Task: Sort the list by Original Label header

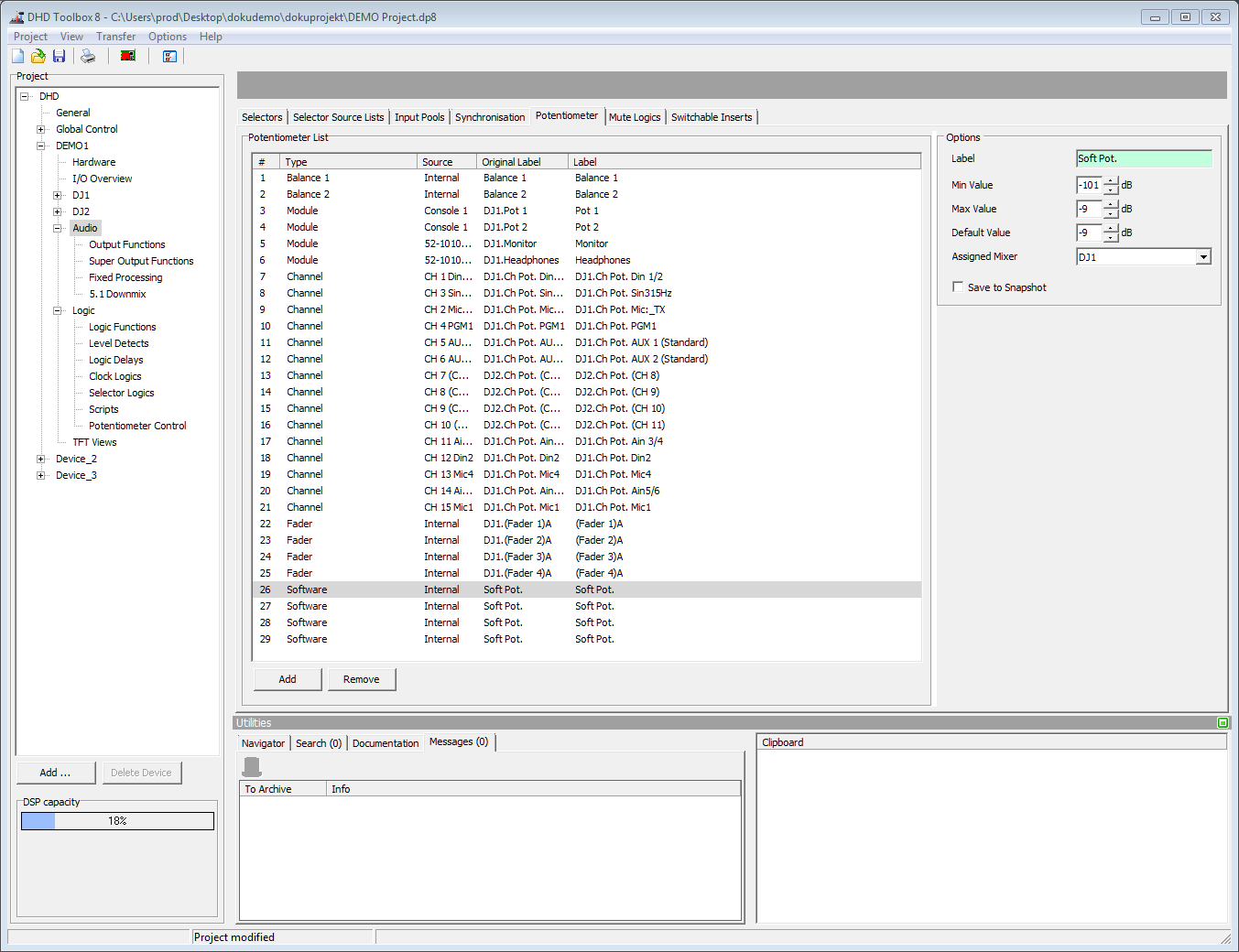Action: (523, 162)
